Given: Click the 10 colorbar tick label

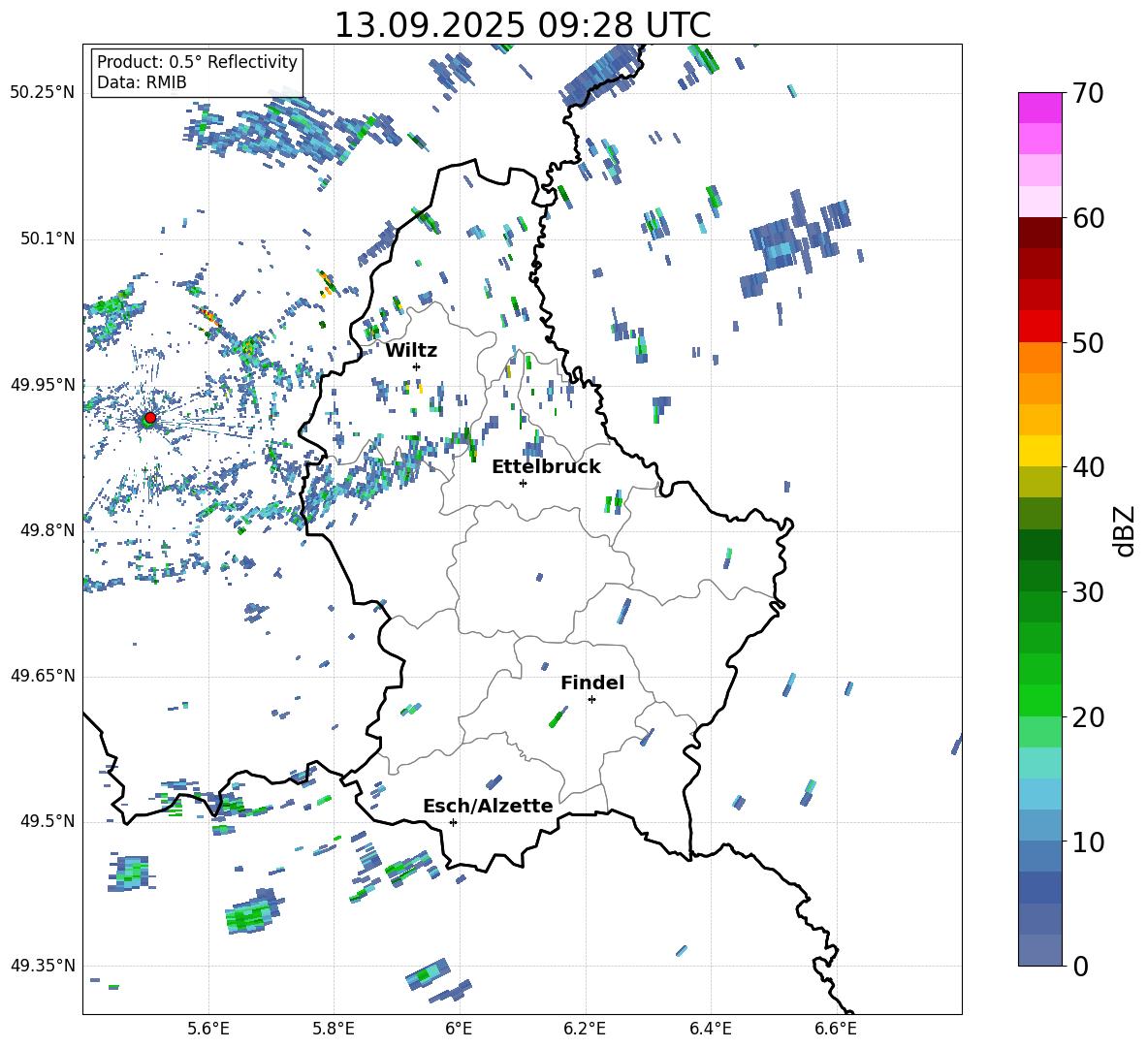Looking at the screenshot, I should point(1088,842).
